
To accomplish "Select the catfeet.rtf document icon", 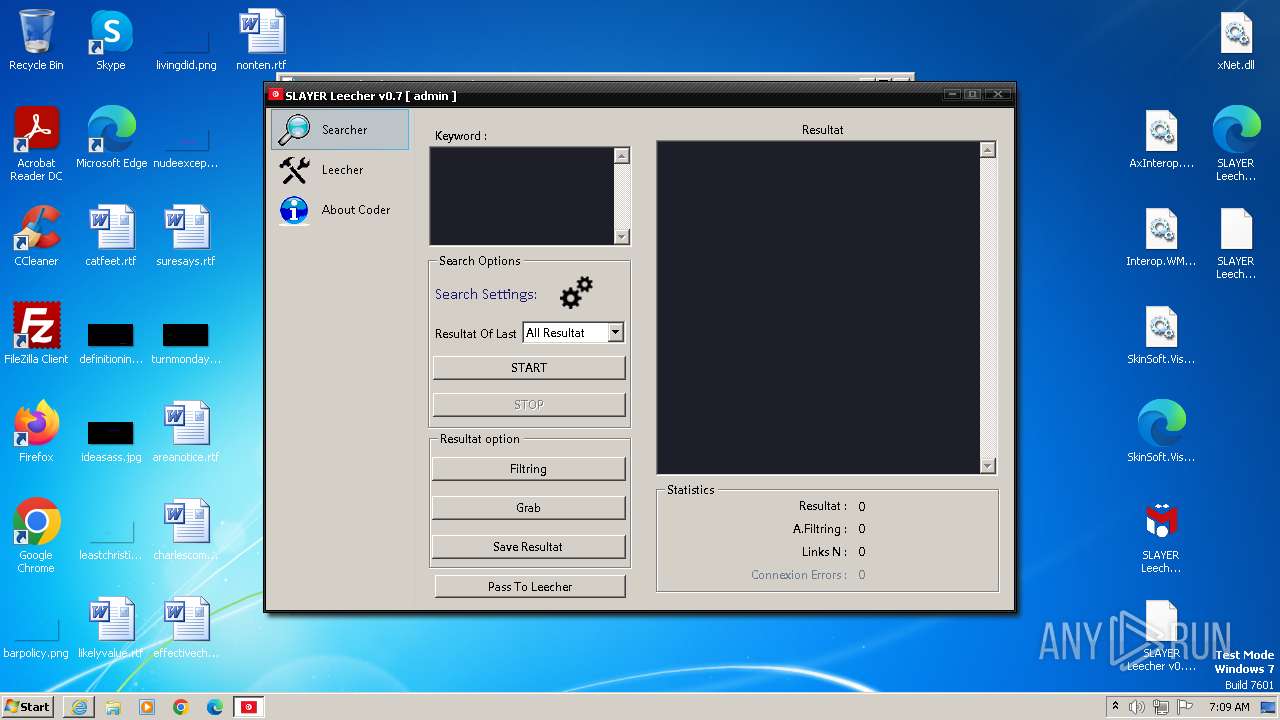I will (111, 236).
